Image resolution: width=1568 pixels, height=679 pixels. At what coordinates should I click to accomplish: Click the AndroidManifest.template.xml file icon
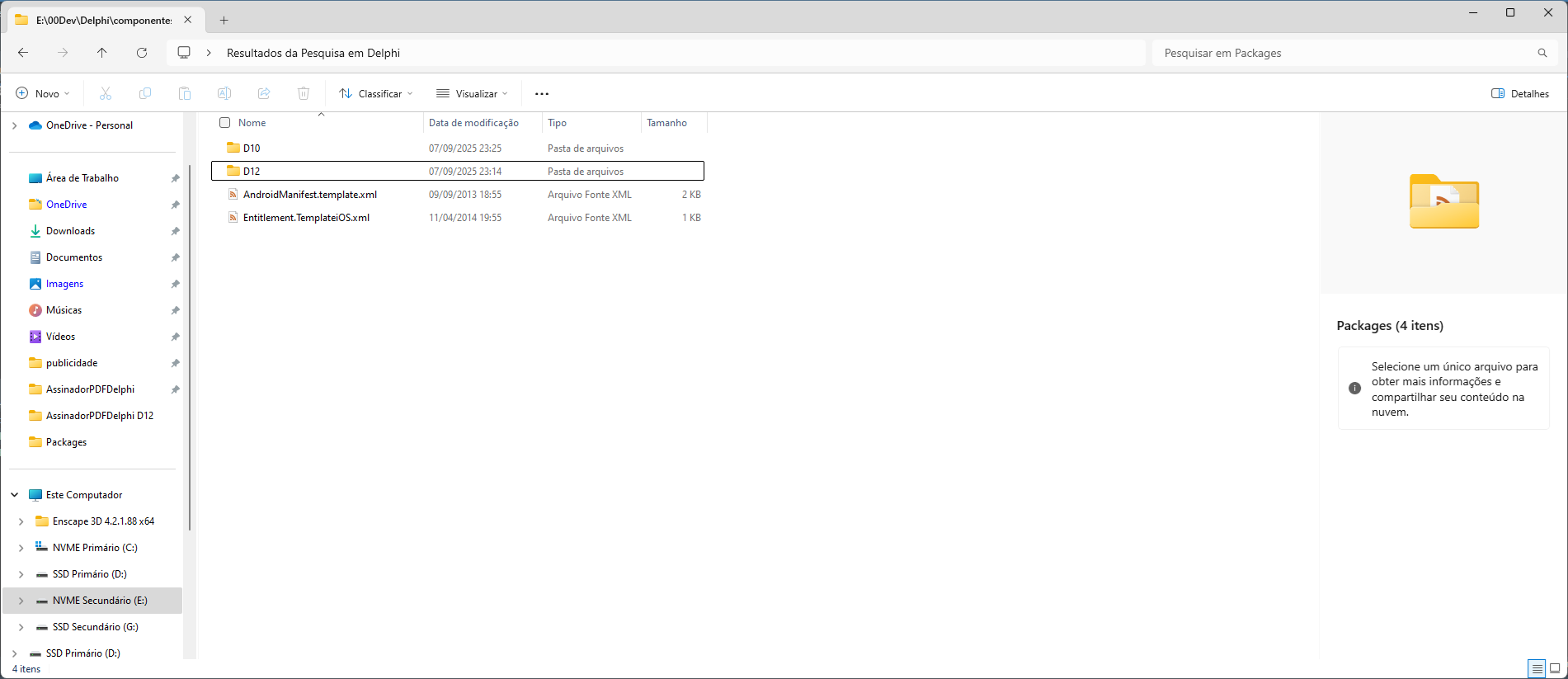point(233,194)
